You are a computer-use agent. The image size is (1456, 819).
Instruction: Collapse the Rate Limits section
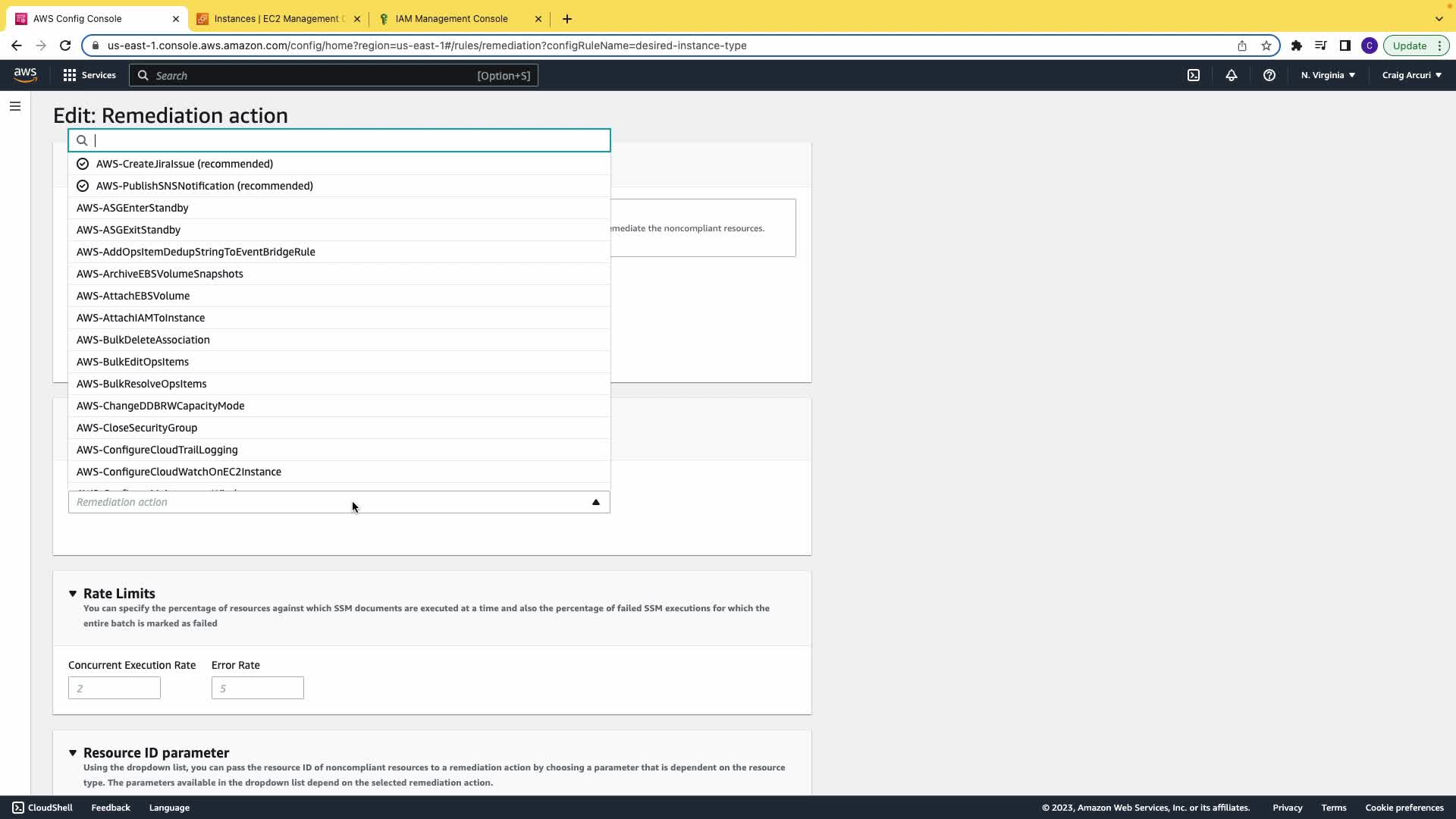pos(73,594)
